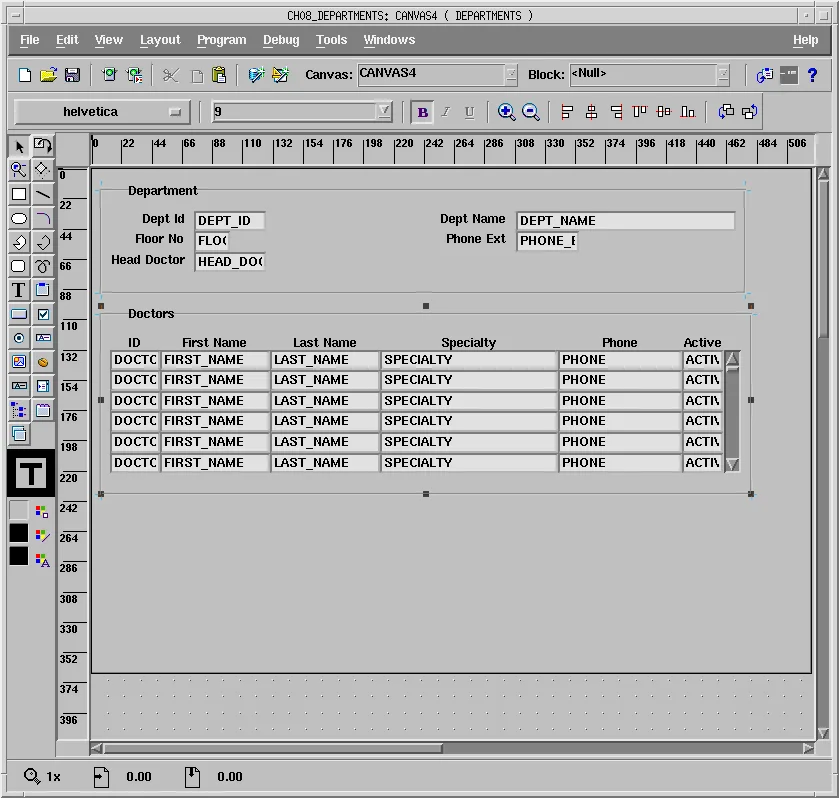The width and height of the screenshot is (839, 798).
Task: Select the Frame tool
Action: (42, 290)
